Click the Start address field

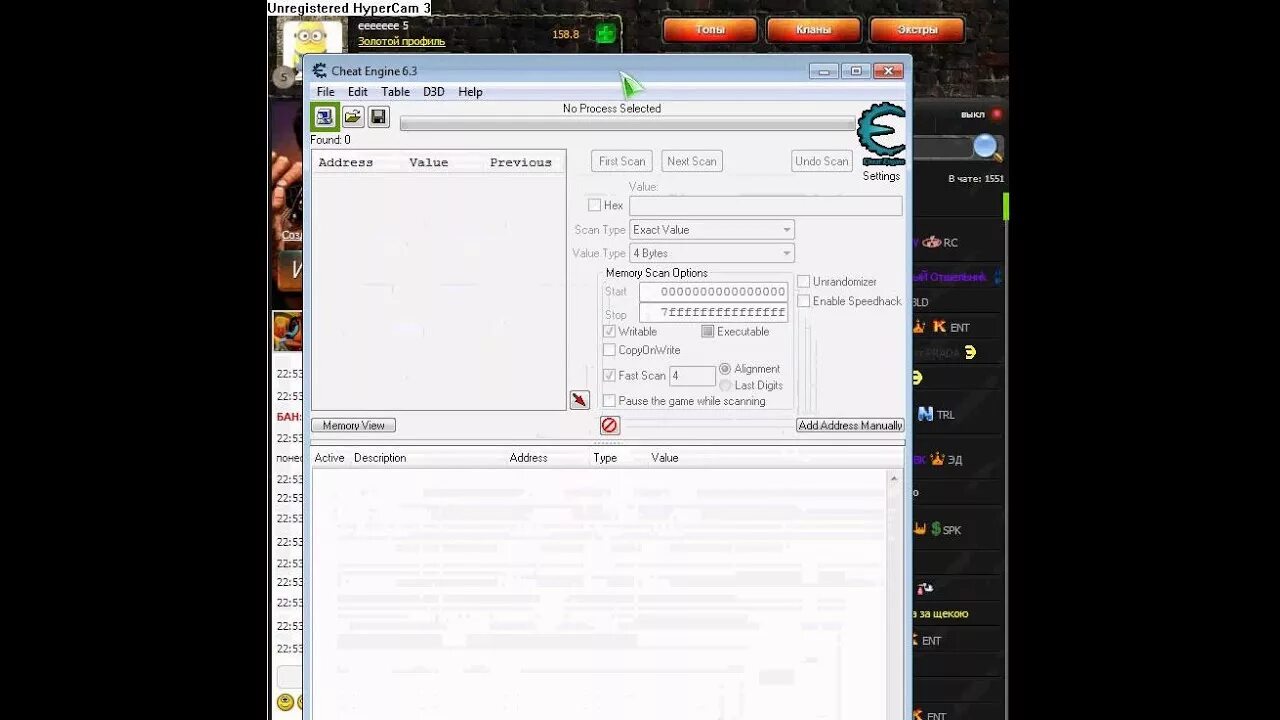(x=713, y=291)
